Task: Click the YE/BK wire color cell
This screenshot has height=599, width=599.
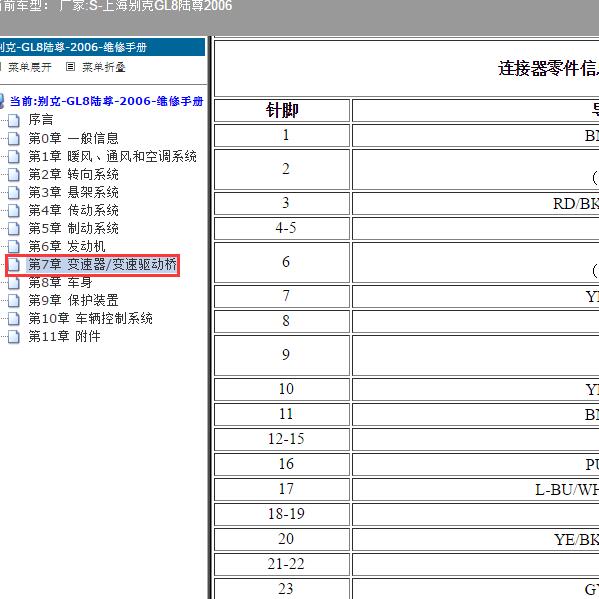Action: 476,539
